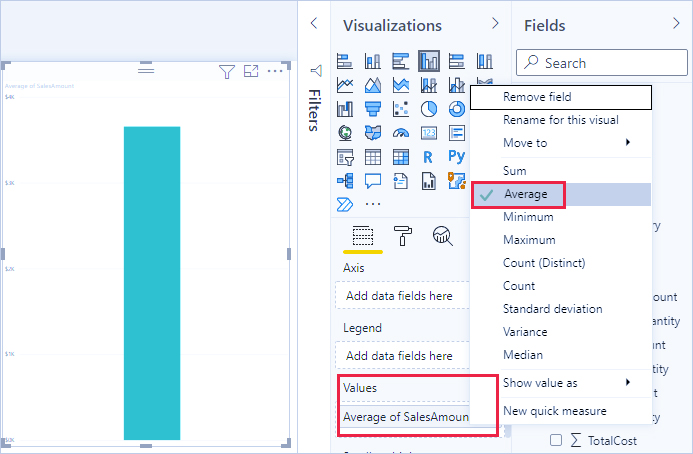693x454 pixels.
Task: Select the 100% stacked column chart visual
Action: click(x=484, y=61)
